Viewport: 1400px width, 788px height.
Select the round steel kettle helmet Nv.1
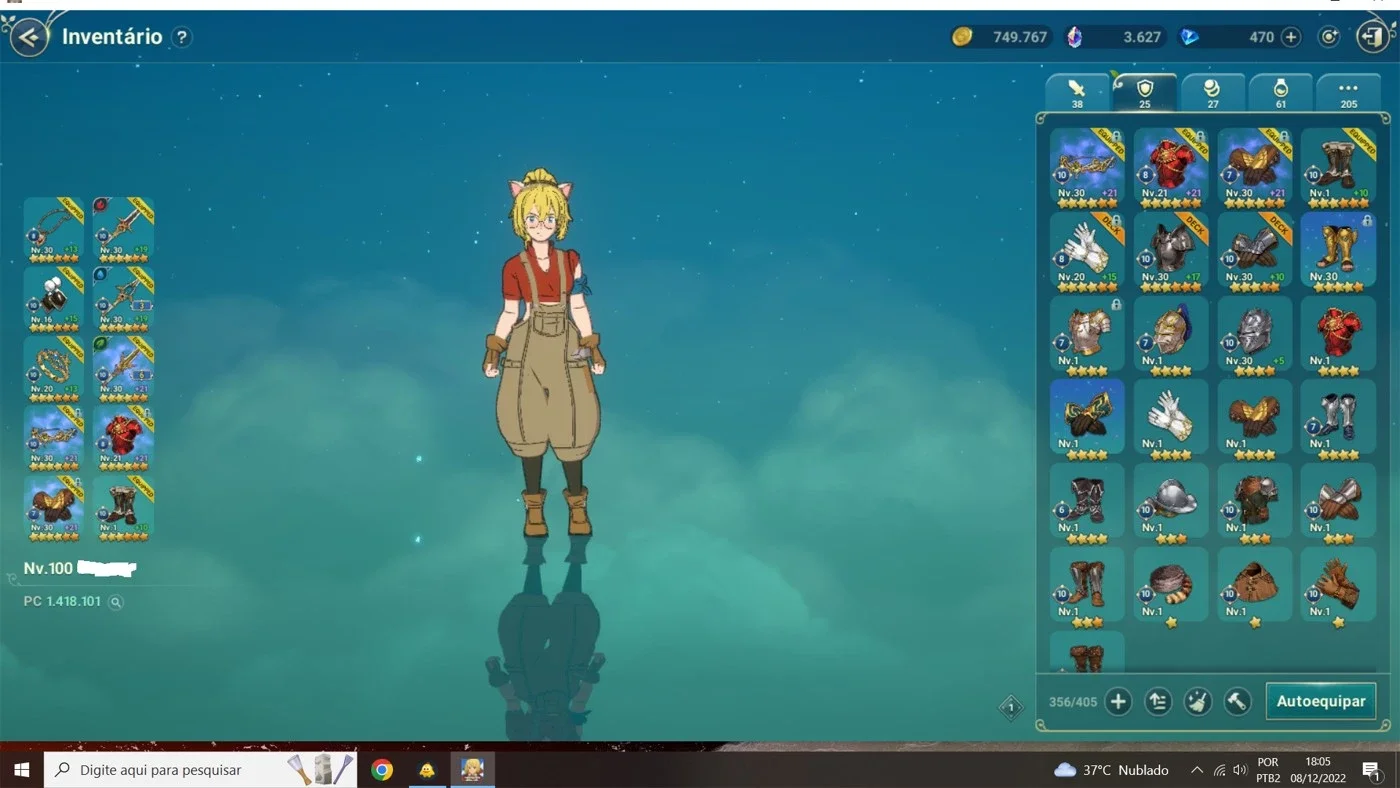tap(1171, 502)
